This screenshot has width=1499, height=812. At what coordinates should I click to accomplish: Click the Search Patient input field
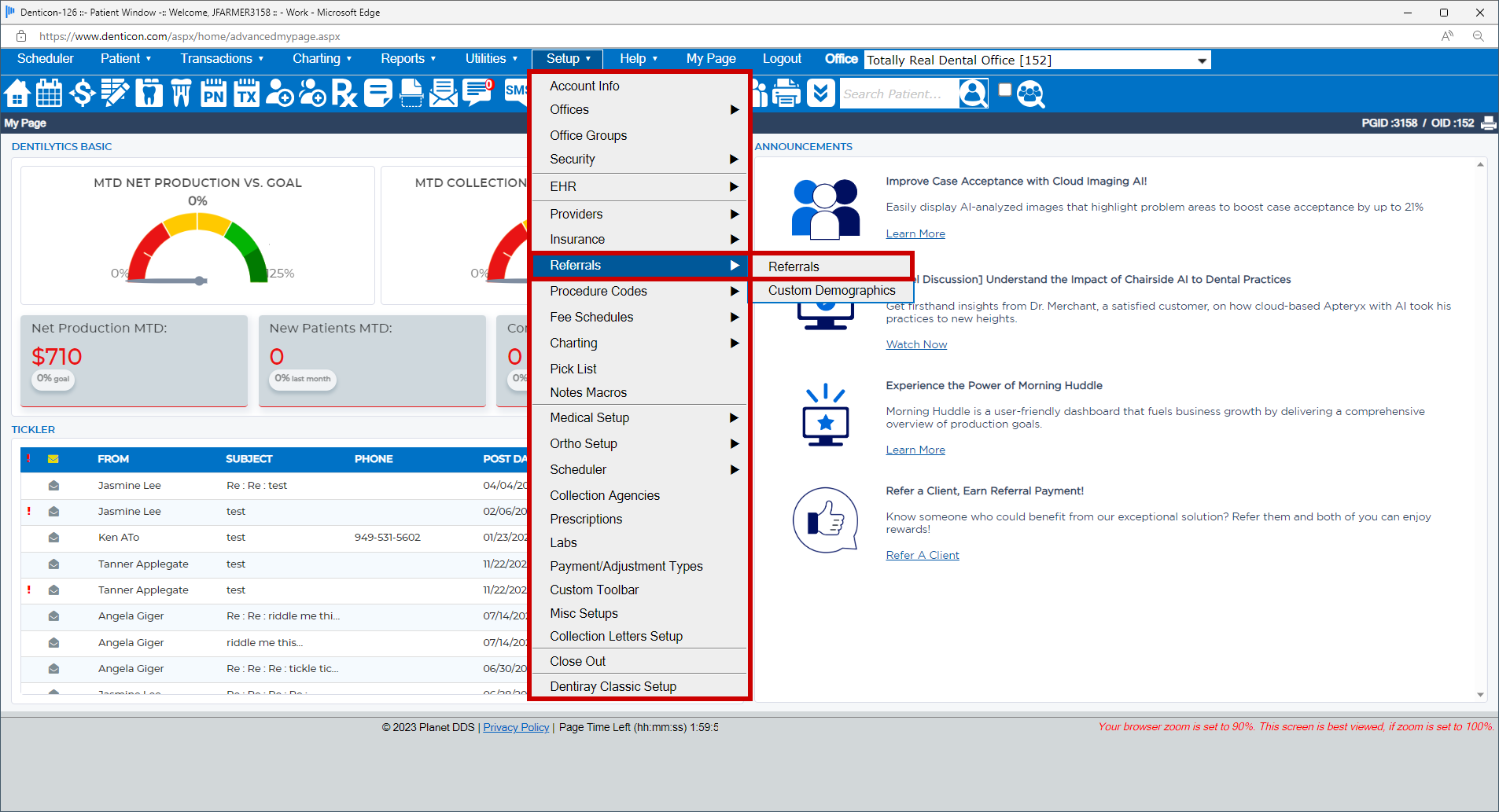899,94
